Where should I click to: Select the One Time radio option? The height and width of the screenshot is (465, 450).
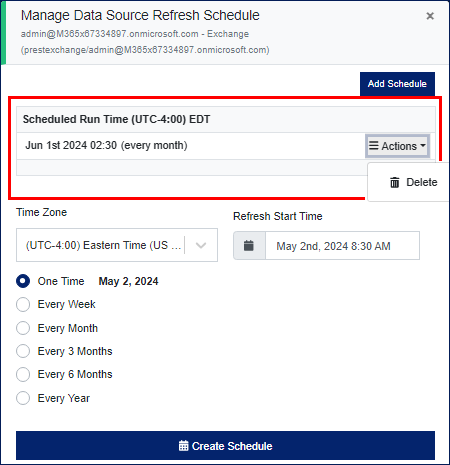click(23, 281)
